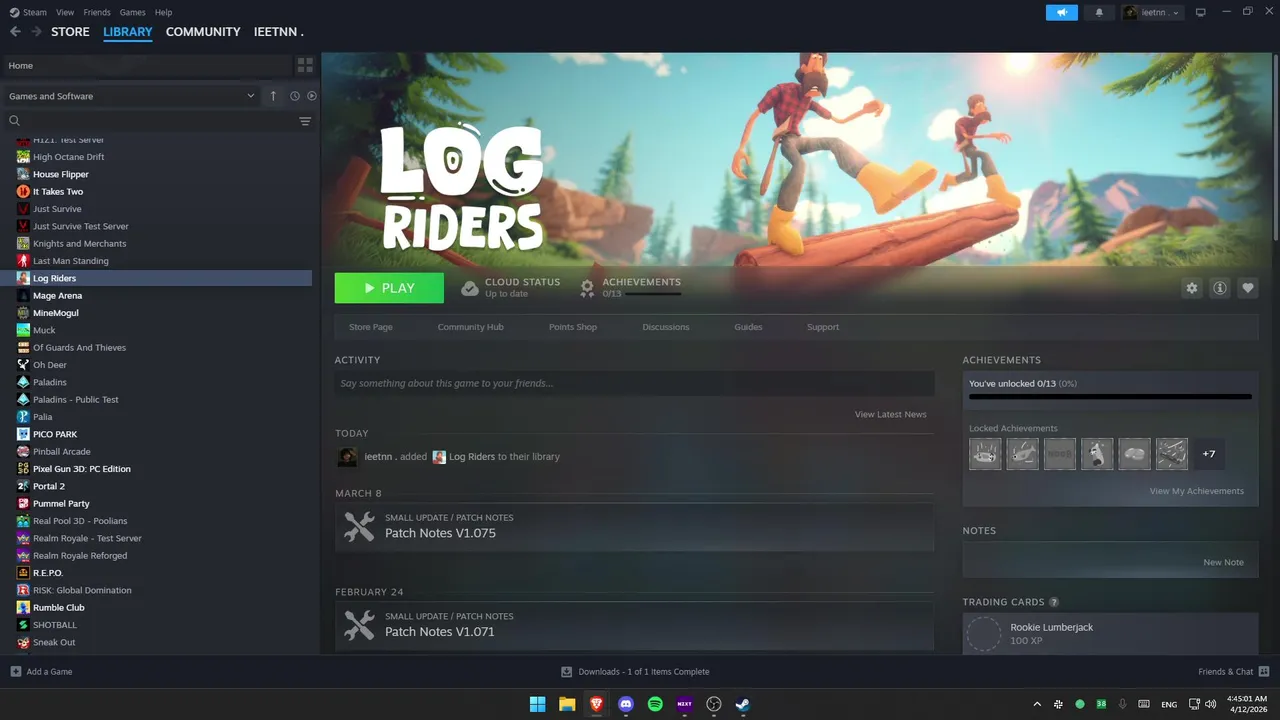Open the Points Shop link
The image size is (1280, 720).
tap(573, 327)
